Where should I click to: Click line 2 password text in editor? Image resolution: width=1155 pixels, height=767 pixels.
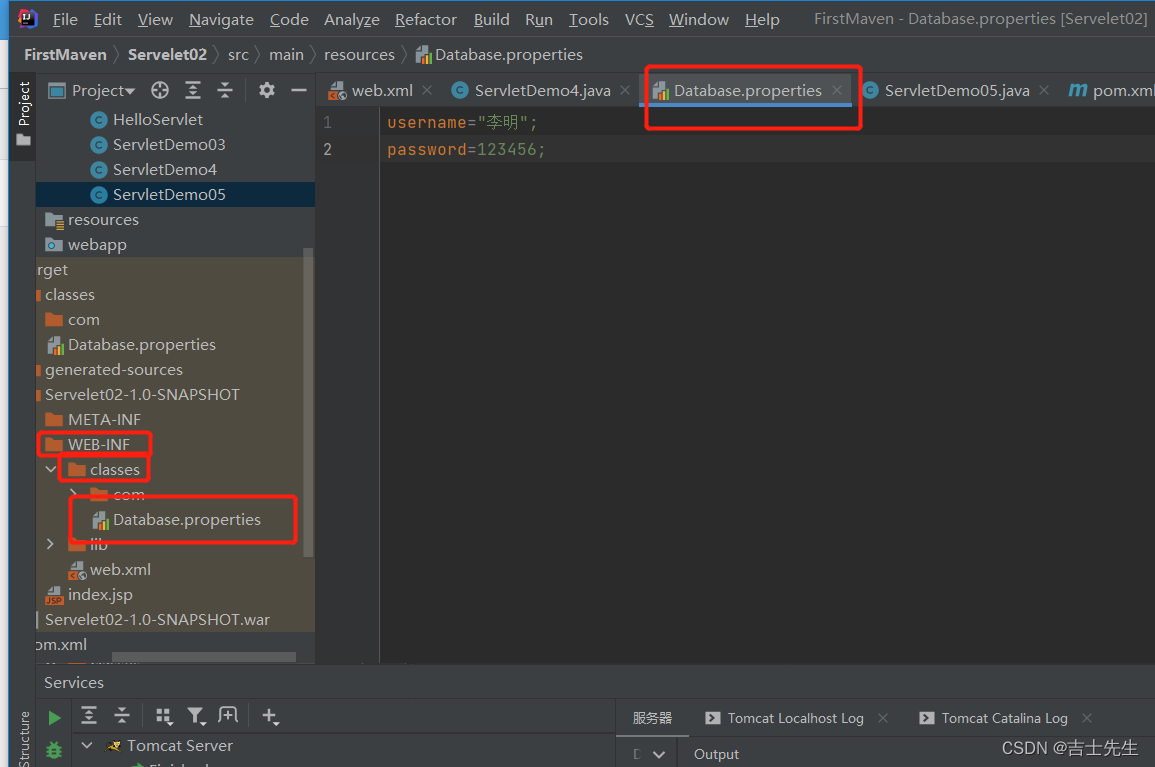pyautogui.click(x=466, y=150)
